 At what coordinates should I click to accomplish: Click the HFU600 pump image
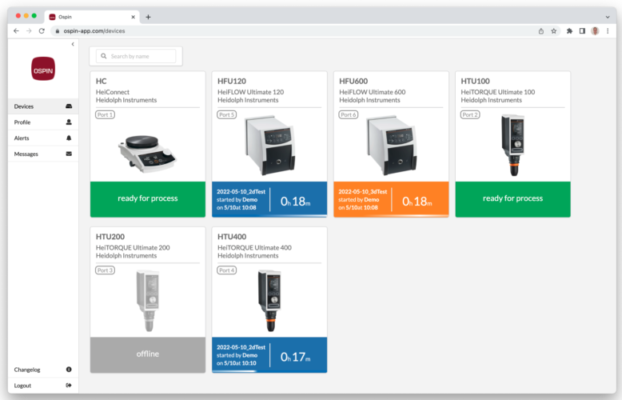click(x=392, y=145)
